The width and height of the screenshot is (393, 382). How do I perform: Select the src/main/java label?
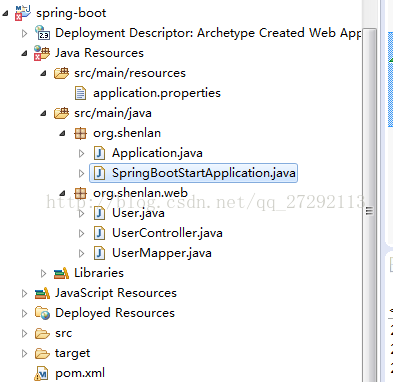tap(113, 113)
